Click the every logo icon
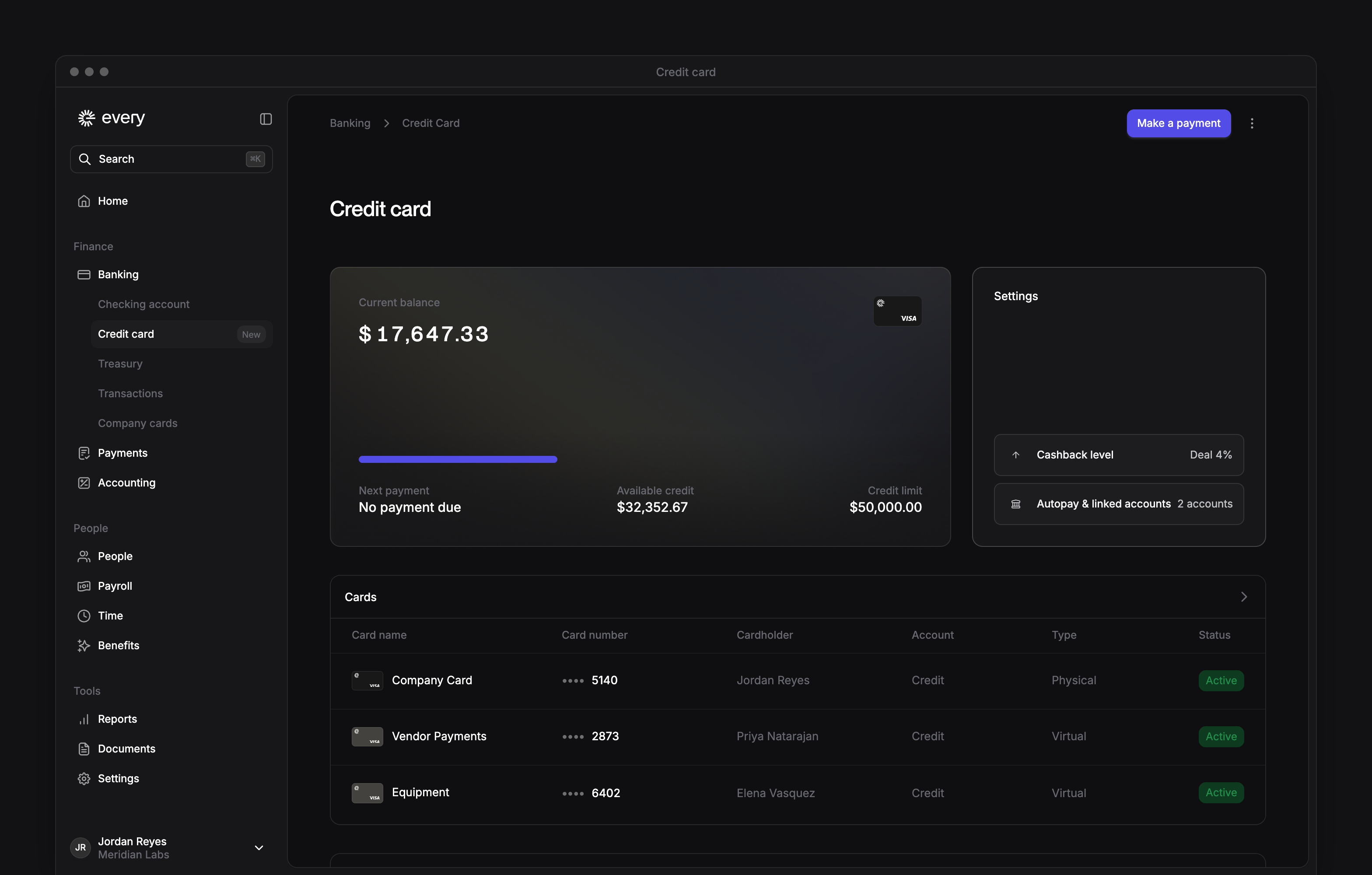1372x875 pixels. 86,118
